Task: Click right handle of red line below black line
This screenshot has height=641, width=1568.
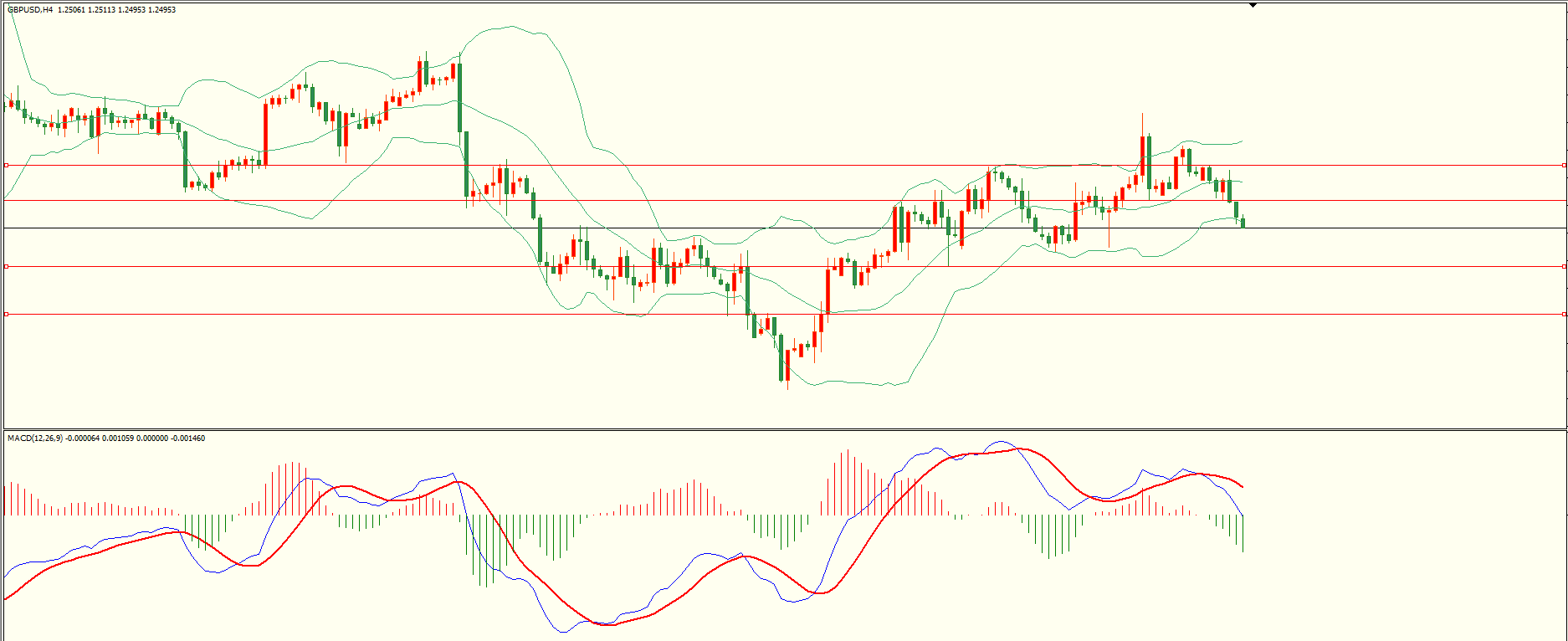Action: click(1565, 266)
